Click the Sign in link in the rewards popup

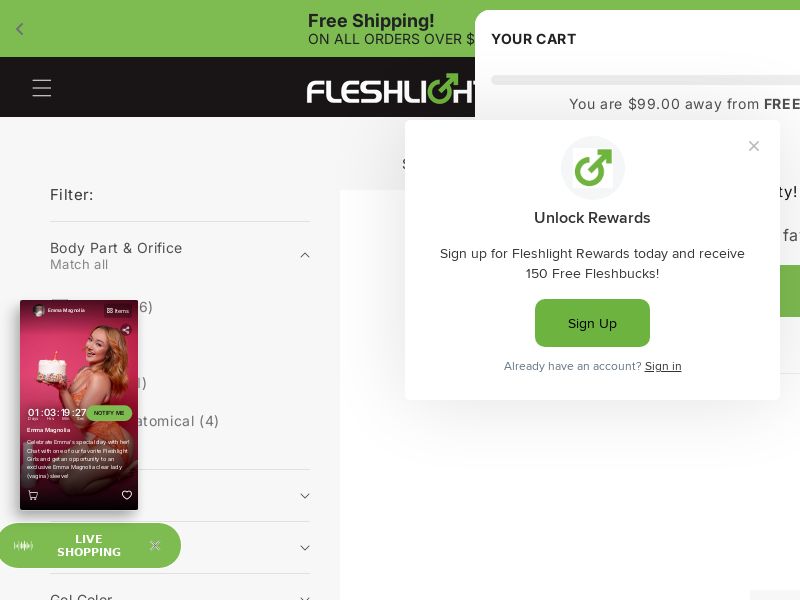663,366
